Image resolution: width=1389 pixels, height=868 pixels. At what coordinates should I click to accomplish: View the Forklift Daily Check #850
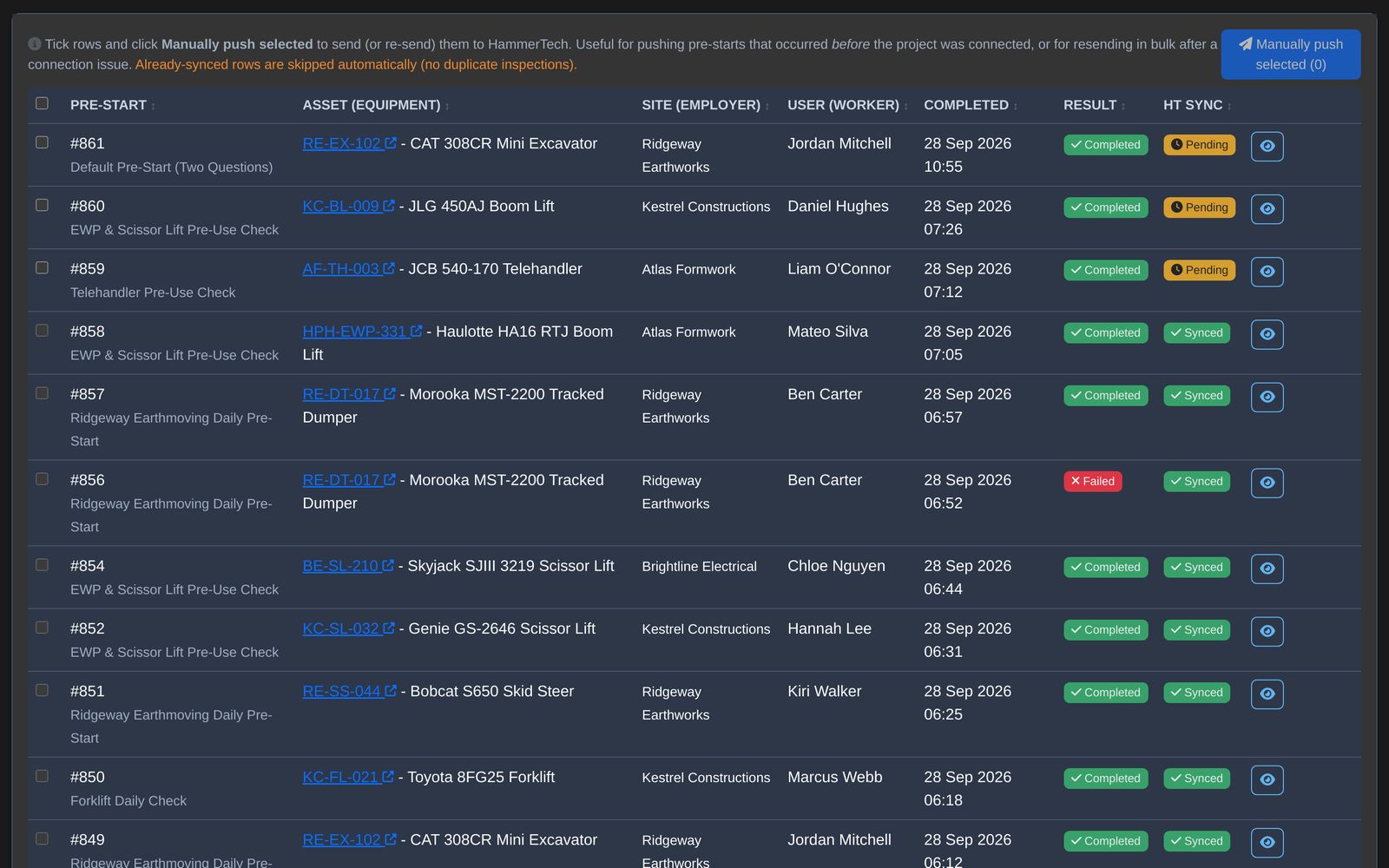click(x=1267, y=779)
